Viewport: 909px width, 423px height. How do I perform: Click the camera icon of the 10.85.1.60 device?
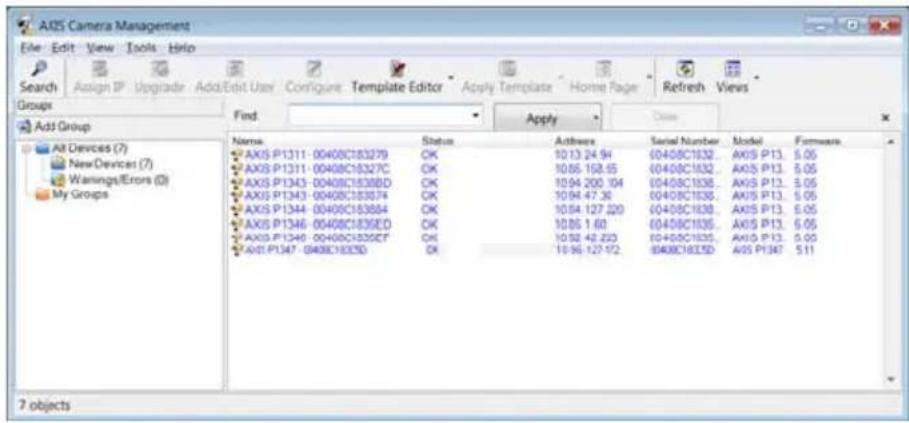click(x=237, y=224)
